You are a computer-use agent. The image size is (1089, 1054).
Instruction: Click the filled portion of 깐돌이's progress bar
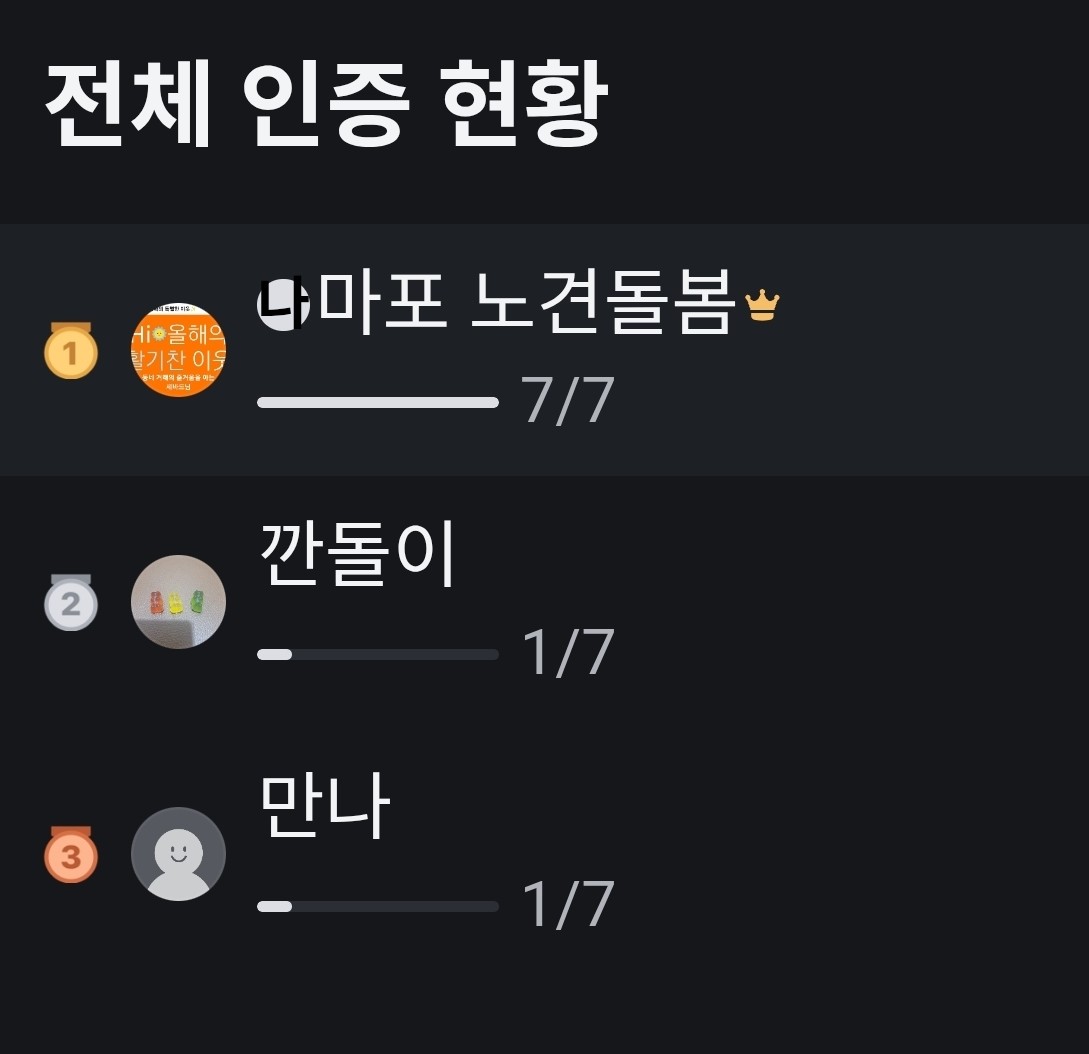[x=274, y=654]
